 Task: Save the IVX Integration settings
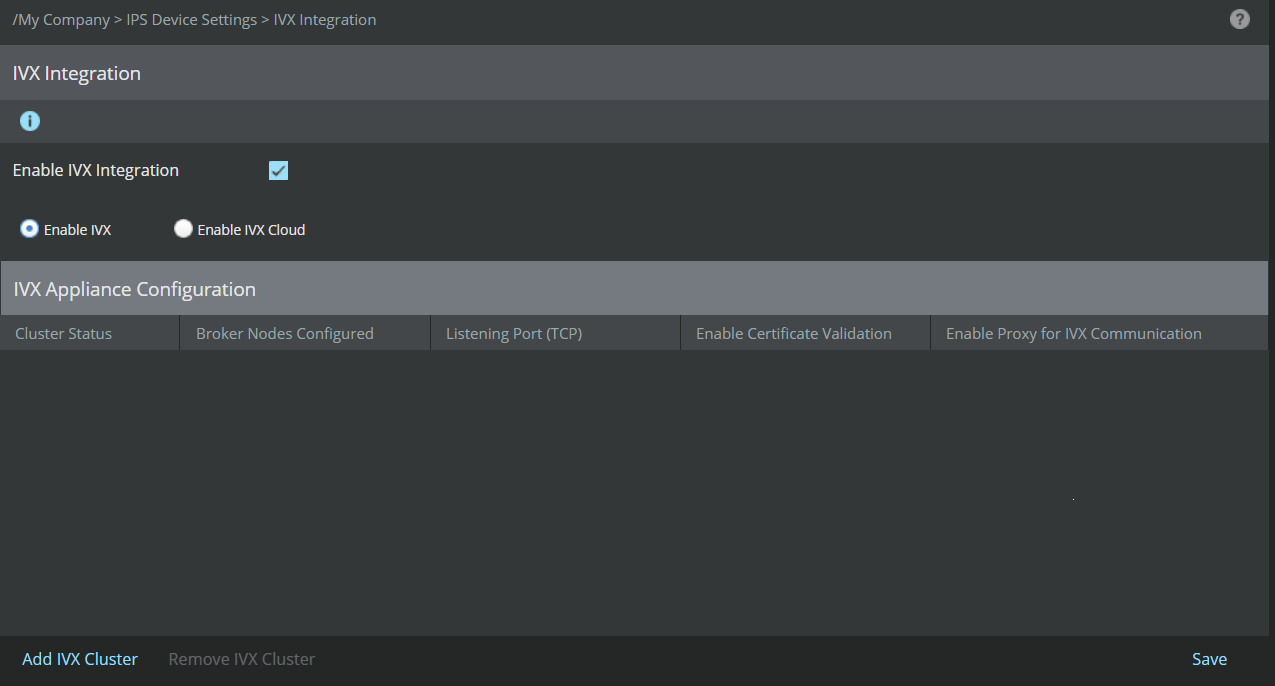point(1209,659)
